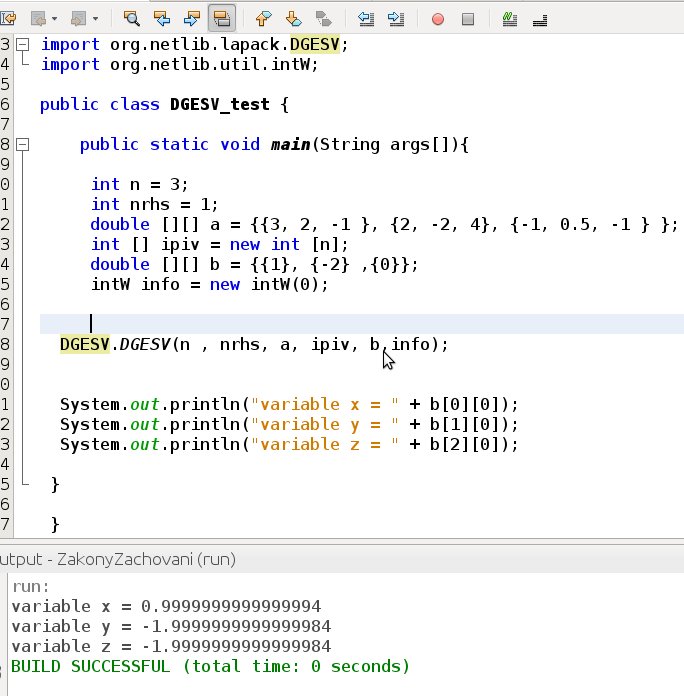Go to the next bookmark
Image resolution: width=684 pixels, height=696 pixels.
(293, 19)
